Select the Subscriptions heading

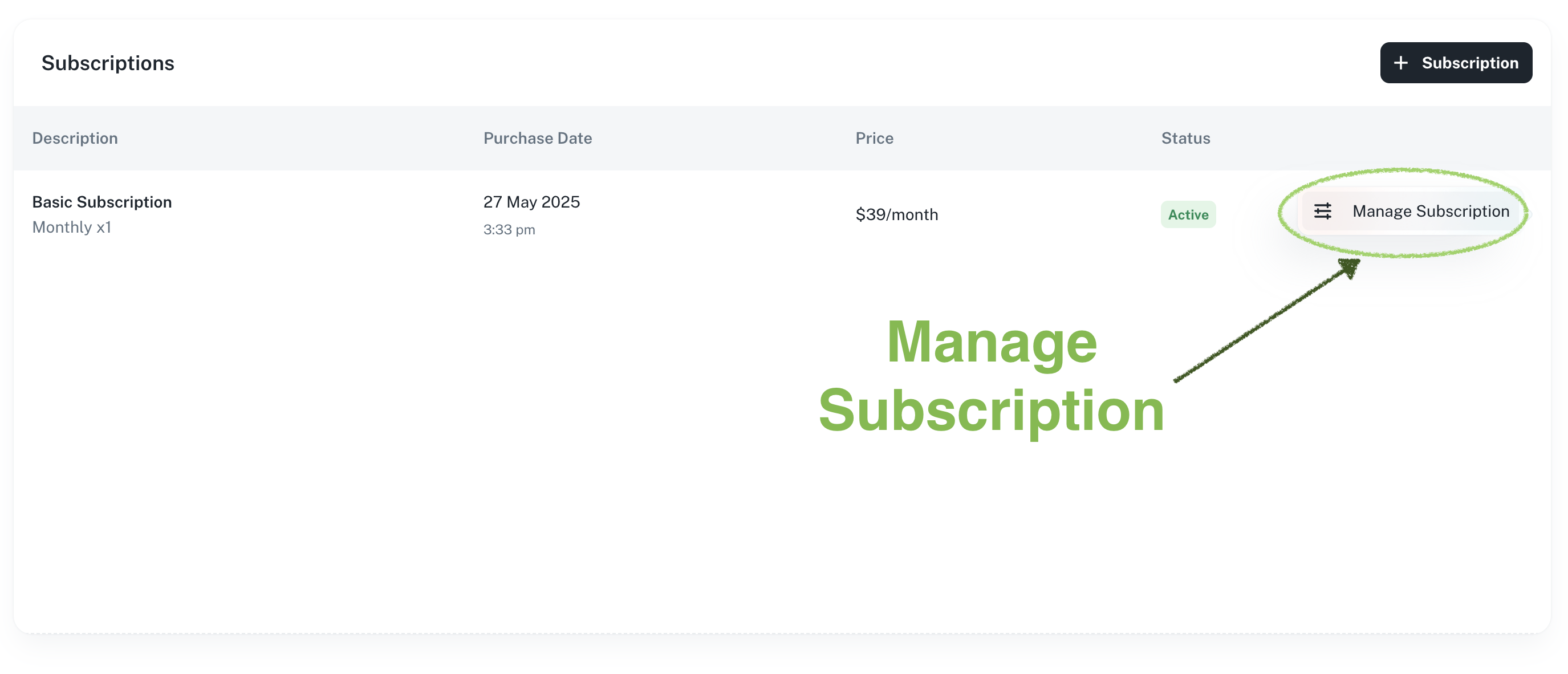108,62
